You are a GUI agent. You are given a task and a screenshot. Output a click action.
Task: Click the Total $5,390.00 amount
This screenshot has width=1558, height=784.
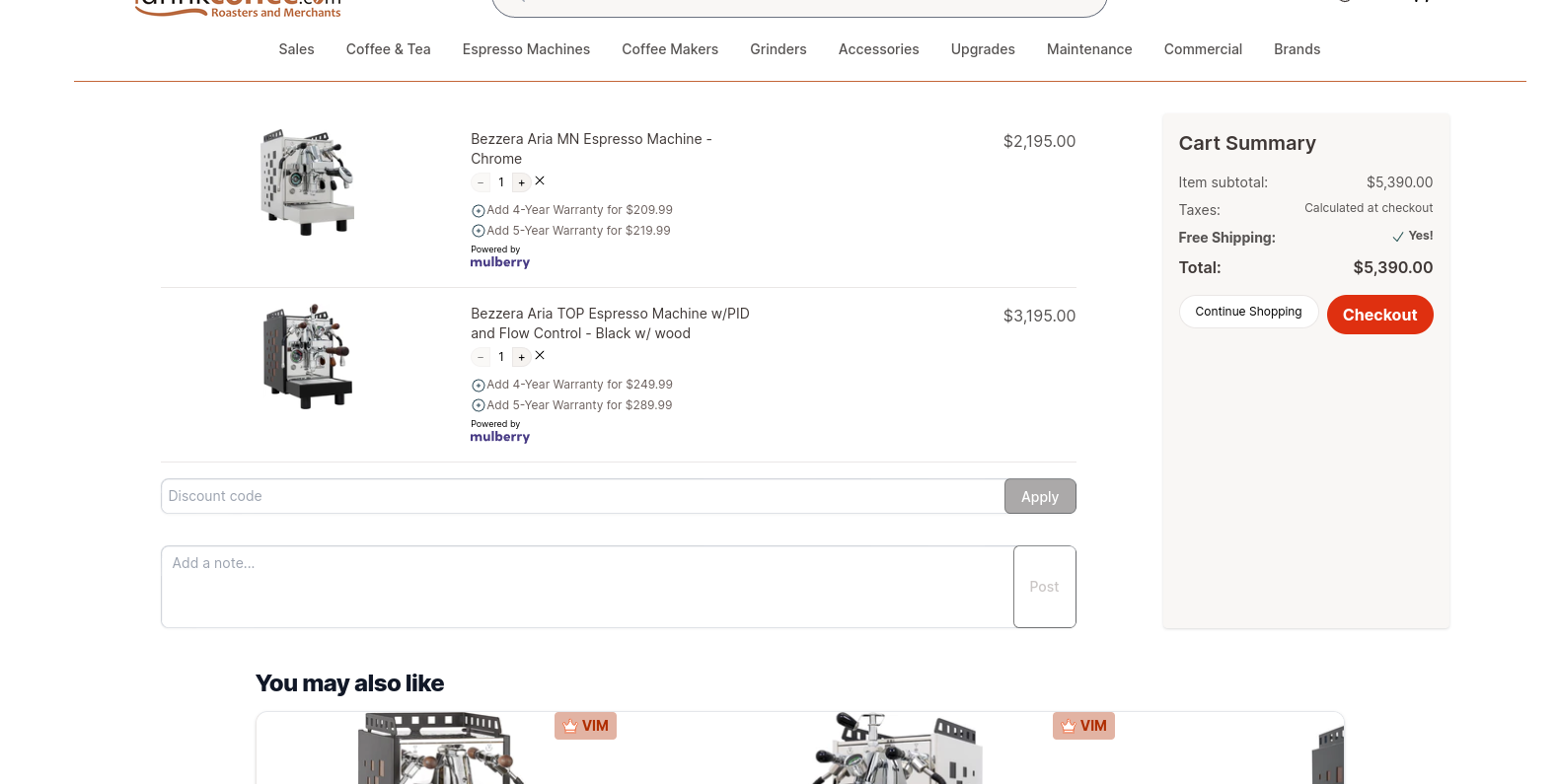click(x=1393, y=267)
